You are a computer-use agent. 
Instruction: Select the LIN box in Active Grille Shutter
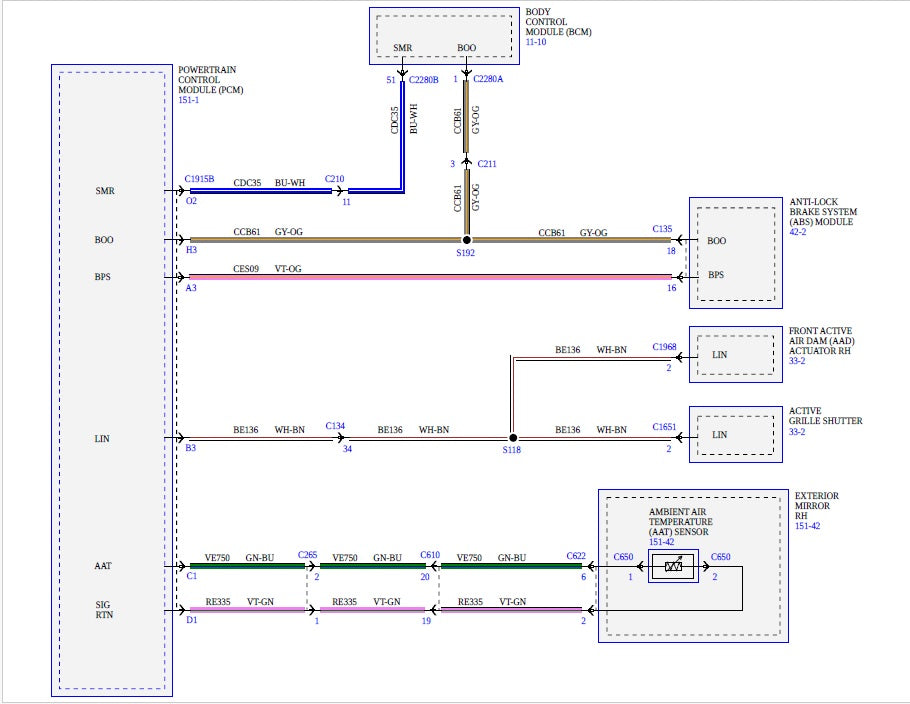pos(735,435)
